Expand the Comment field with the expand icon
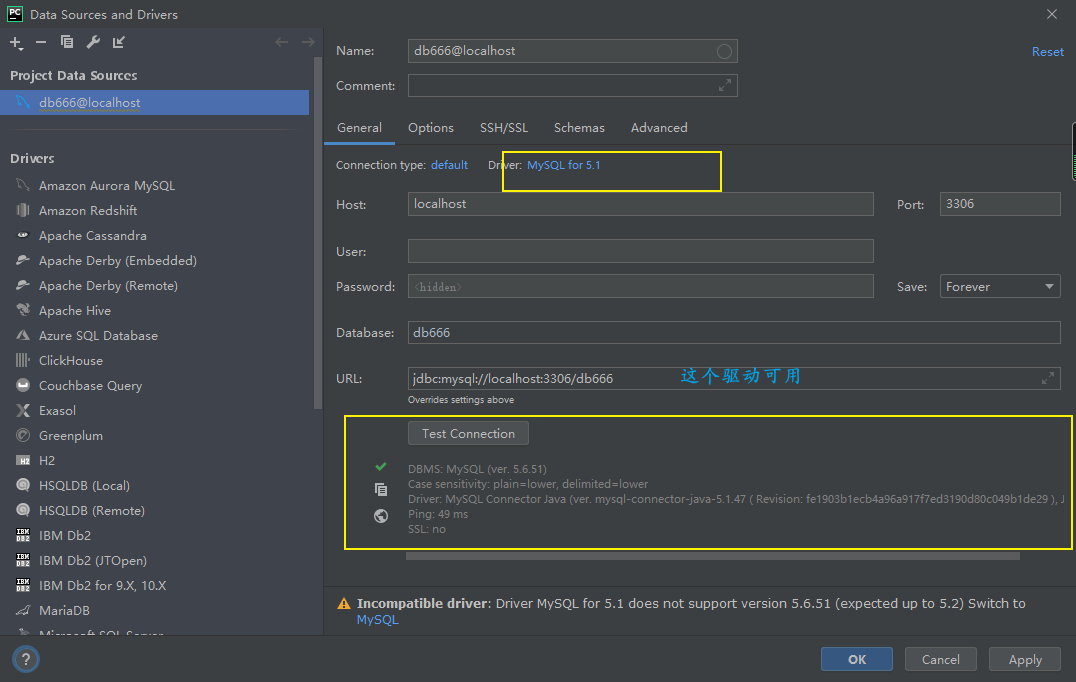This screenshot has width=1076, height=682. point(725,85)
